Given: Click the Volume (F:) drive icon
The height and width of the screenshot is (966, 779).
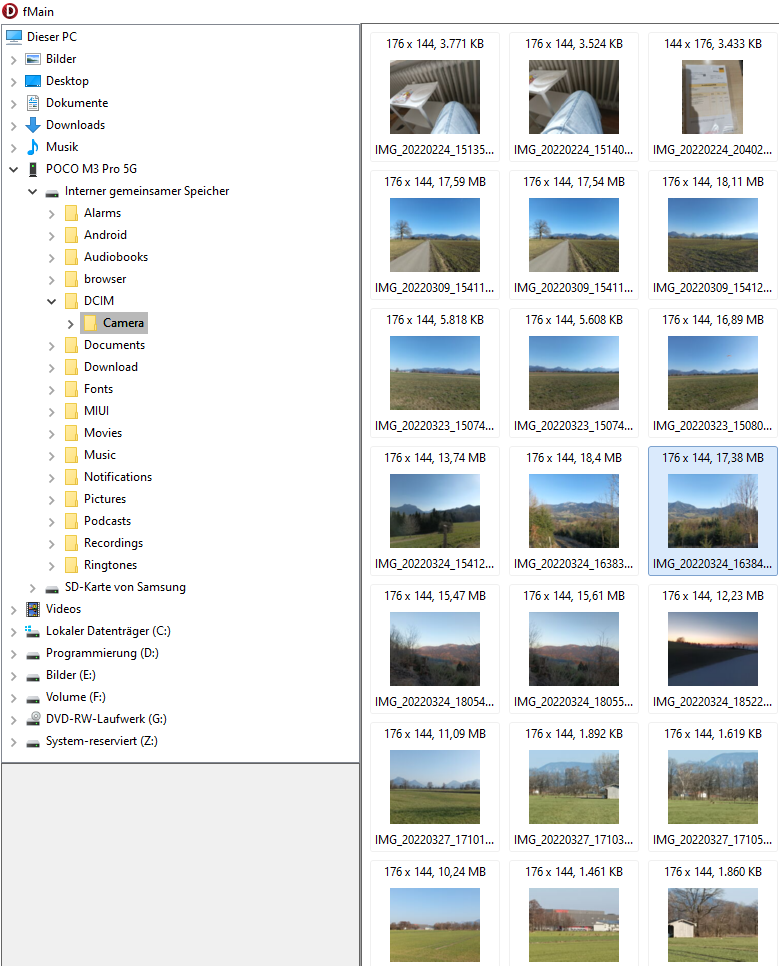Looking at the screenshot, I should pos(33,698).
